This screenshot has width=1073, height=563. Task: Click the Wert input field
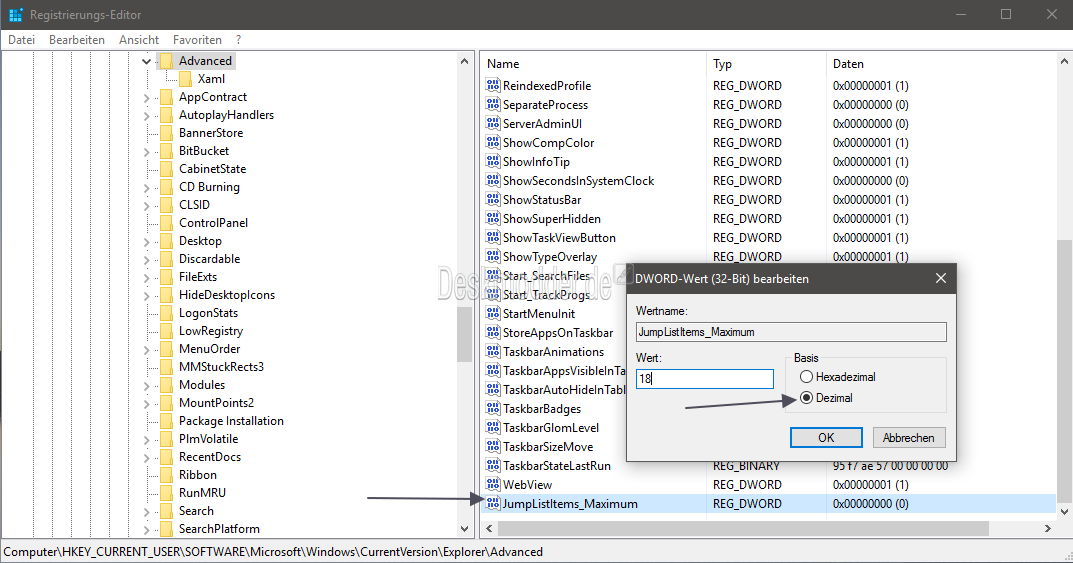pos(705,378)
